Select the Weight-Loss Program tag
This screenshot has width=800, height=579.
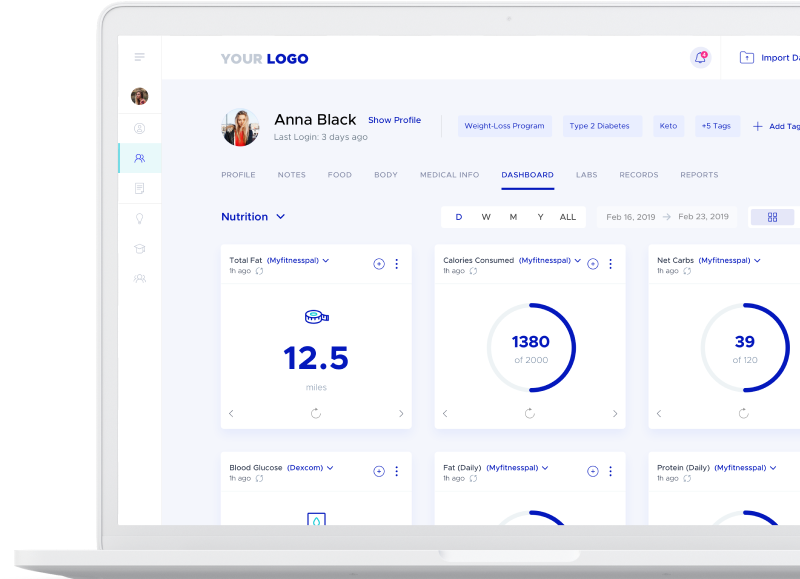504,126
